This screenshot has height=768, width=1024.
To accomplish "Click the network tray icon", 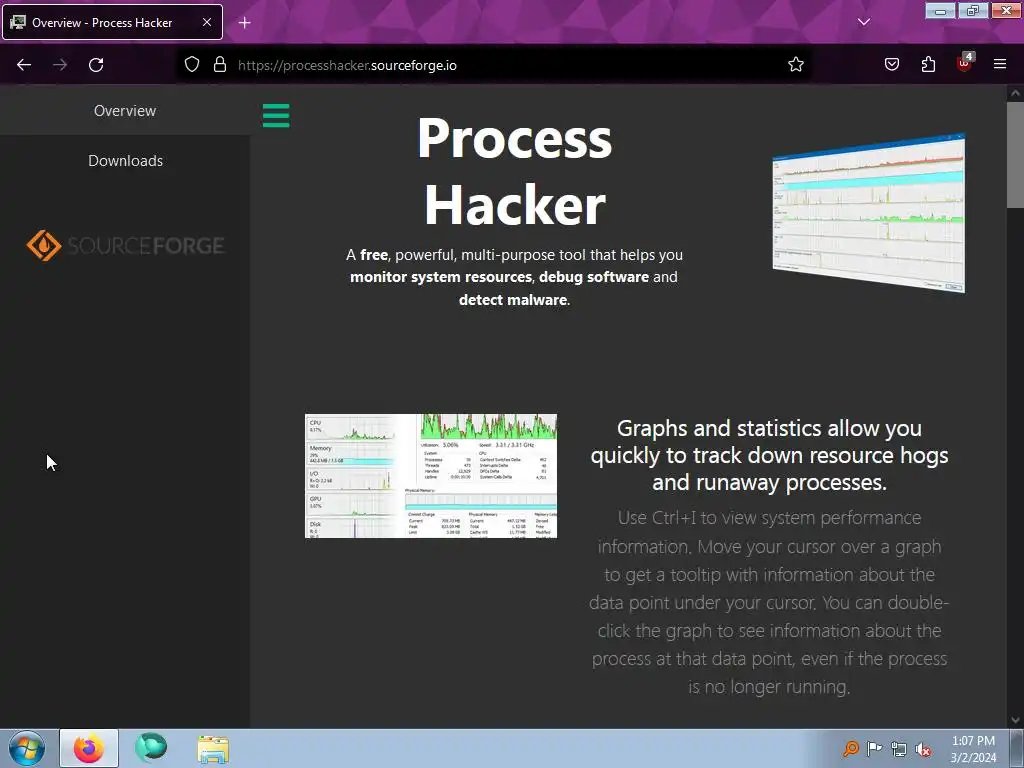I will click(899, 749).
